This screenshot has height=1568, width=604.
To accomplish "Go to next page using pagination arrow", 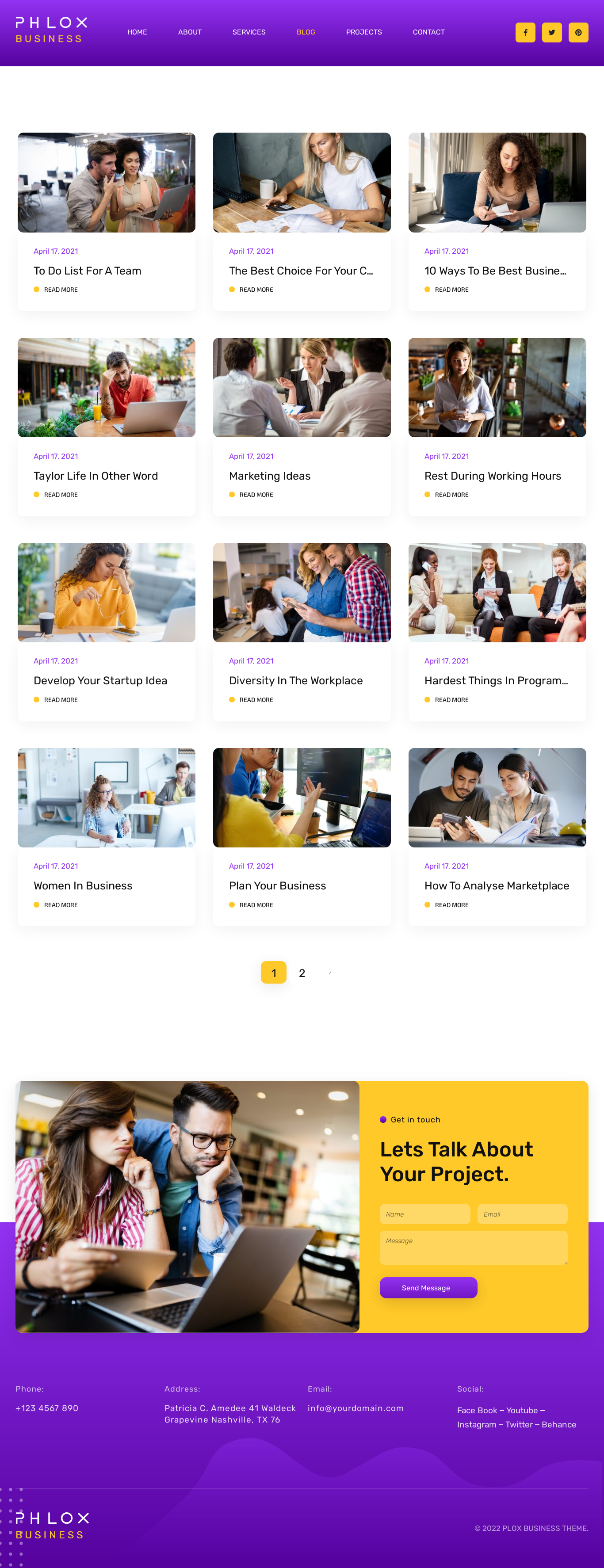I will point(330,972).
